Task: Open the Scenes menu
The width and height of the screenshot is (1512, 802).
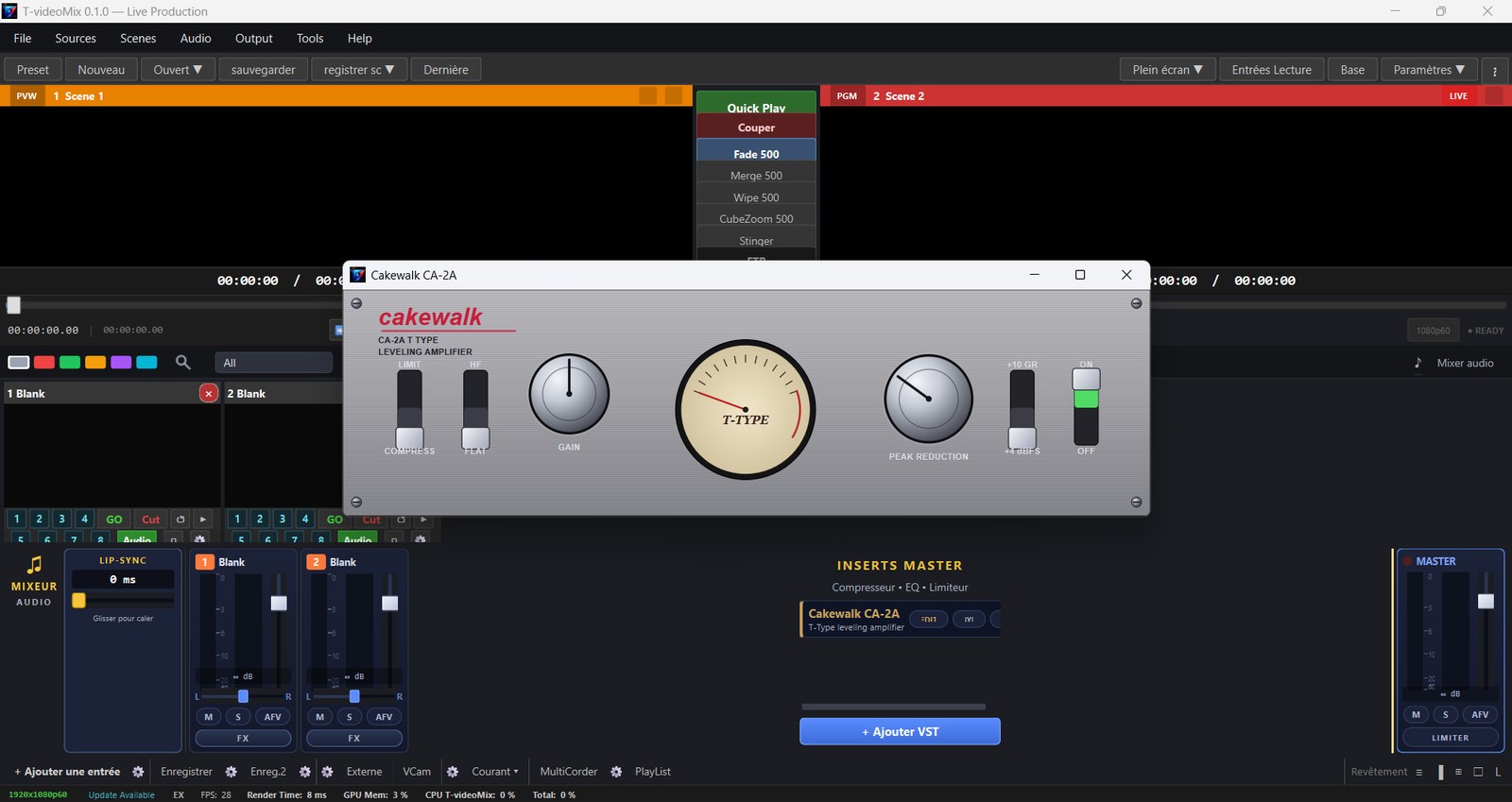Action: [x=138, y=39]
